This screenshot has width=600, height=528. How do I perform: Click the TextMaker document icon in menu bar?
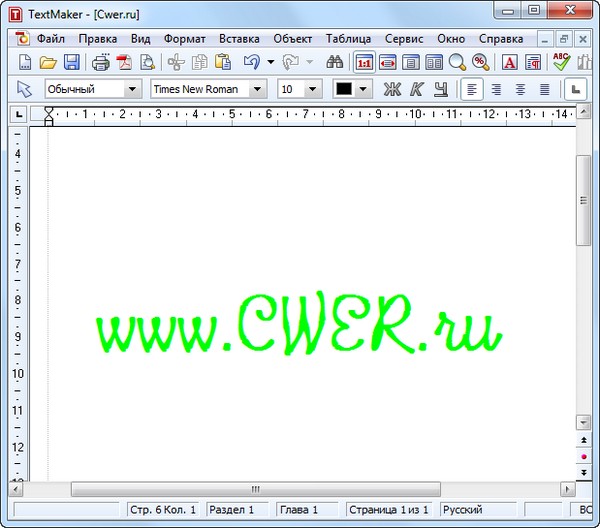coord(22,39)
